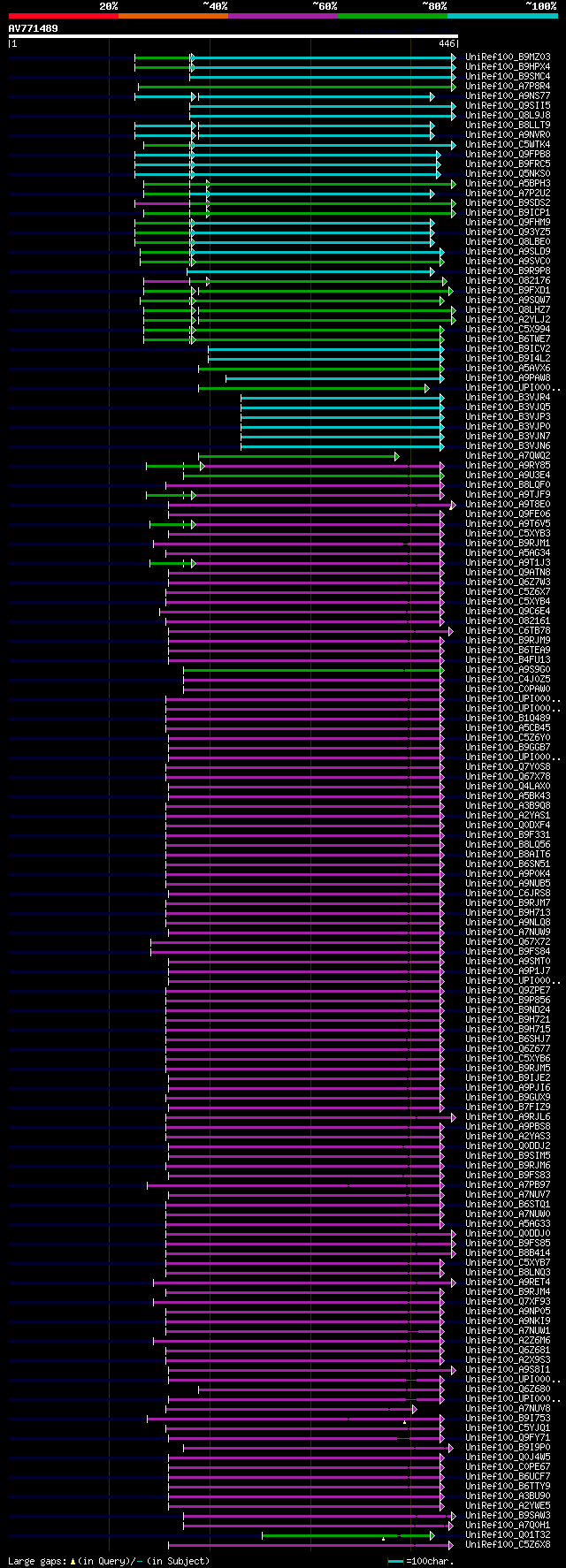The image size is (566, 1568).
Task: Click the red 20% identity legend segment
Action: [x=64, y=15]
